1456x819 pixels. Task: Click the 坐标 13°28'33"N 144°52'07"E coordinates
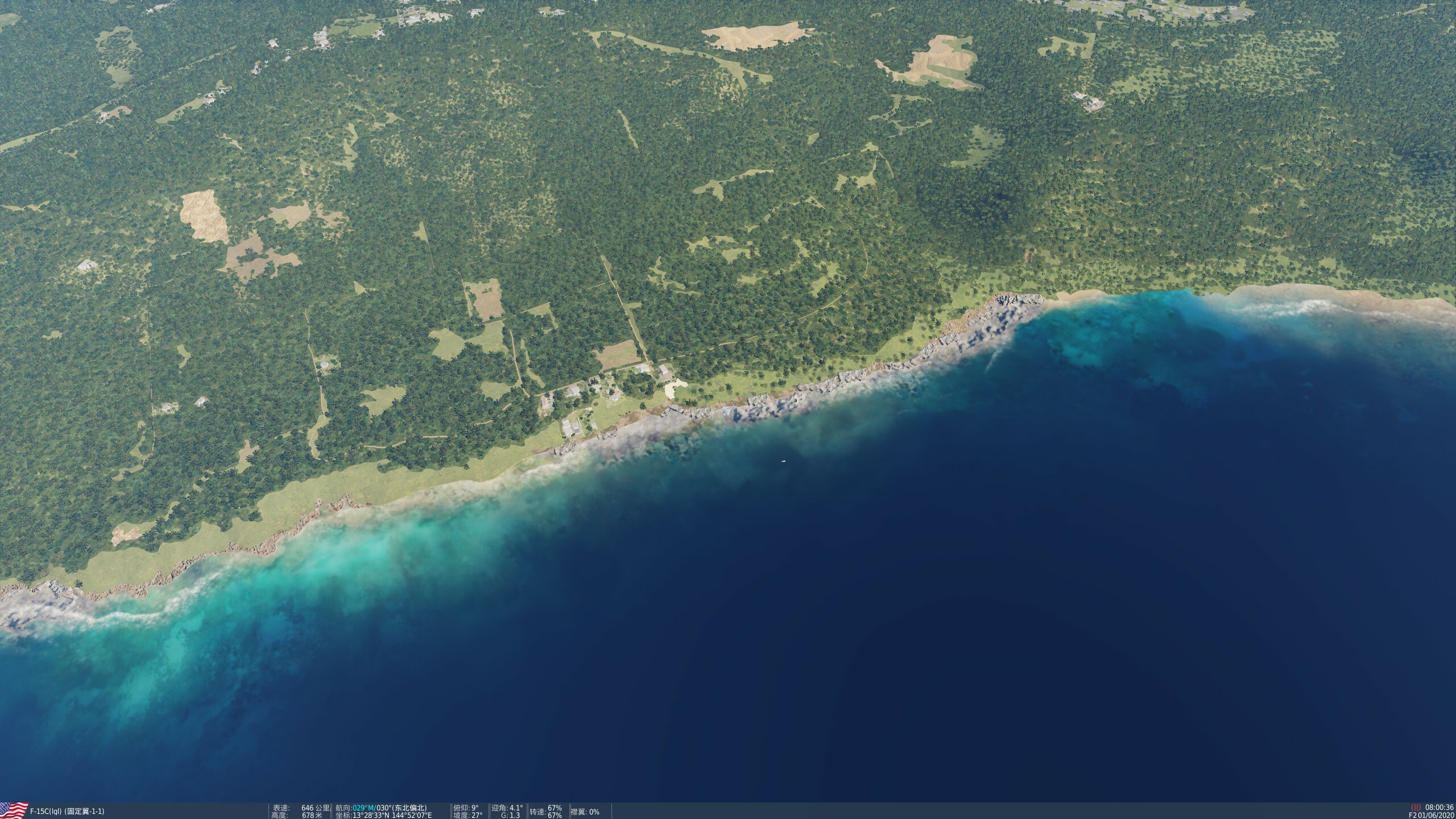point(384,815)
